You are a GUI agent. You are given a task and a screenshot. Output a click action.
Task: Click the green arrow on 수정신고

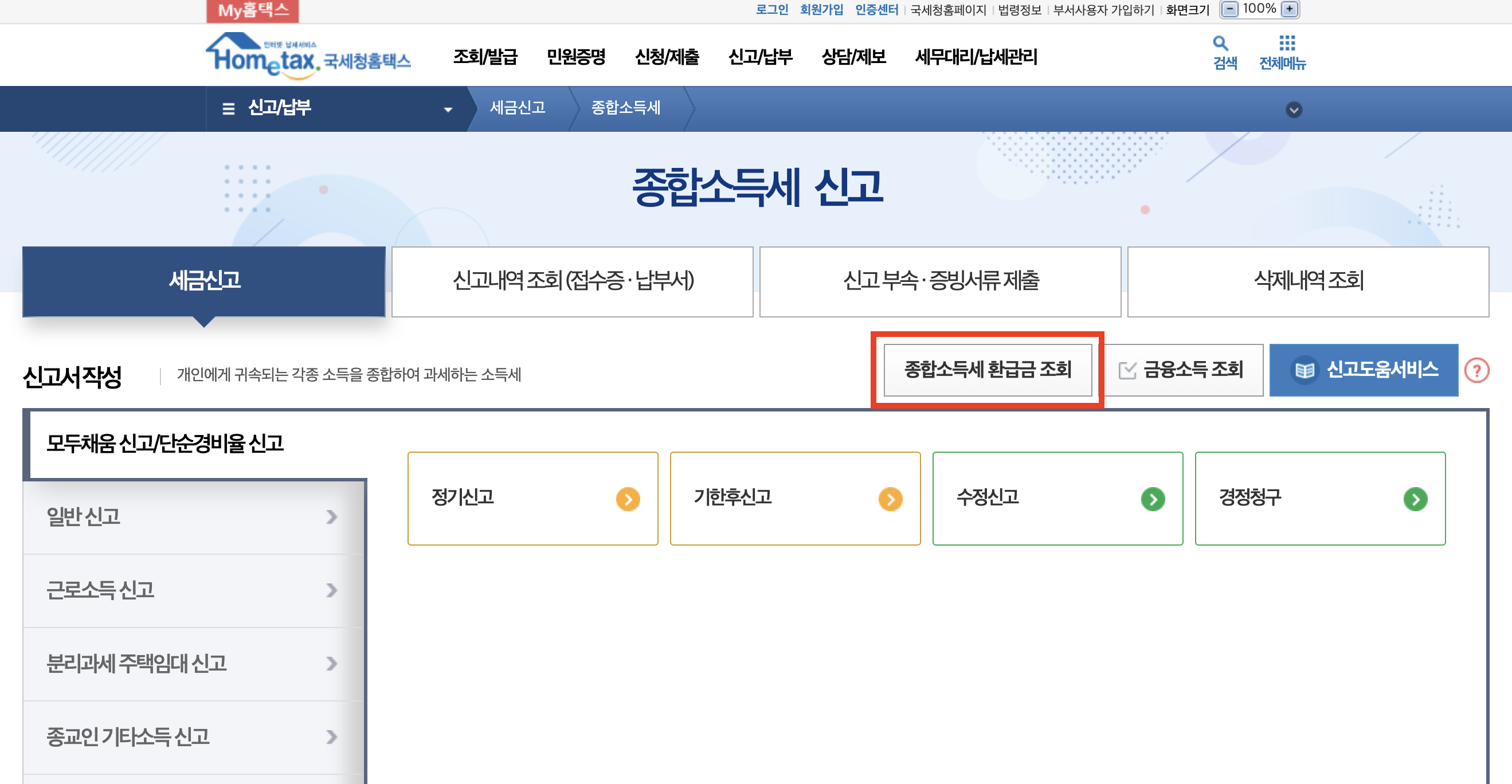(x=1153, y=499)
